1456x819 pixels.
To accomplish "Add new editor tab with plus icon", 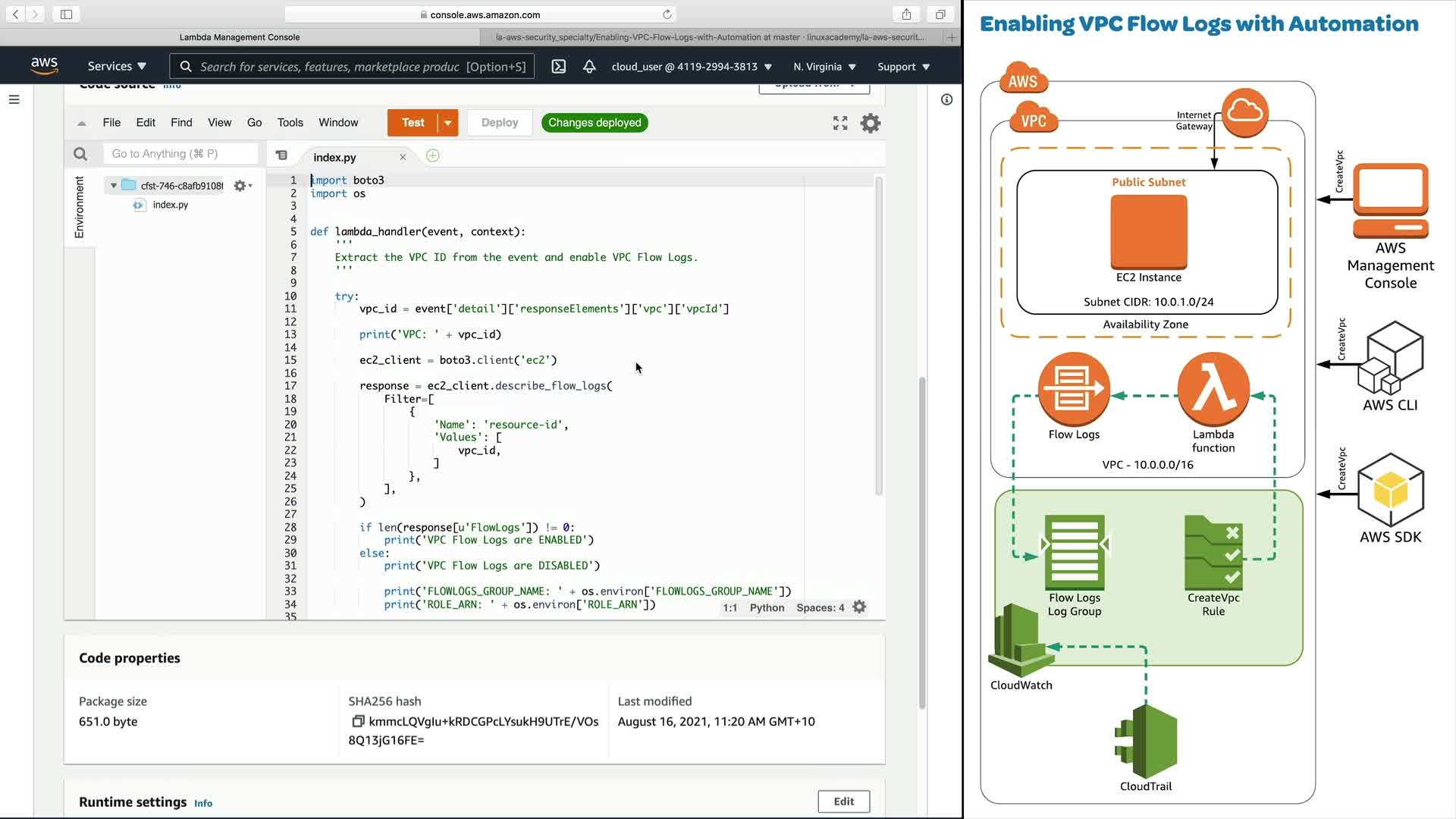I will [432, 155].
